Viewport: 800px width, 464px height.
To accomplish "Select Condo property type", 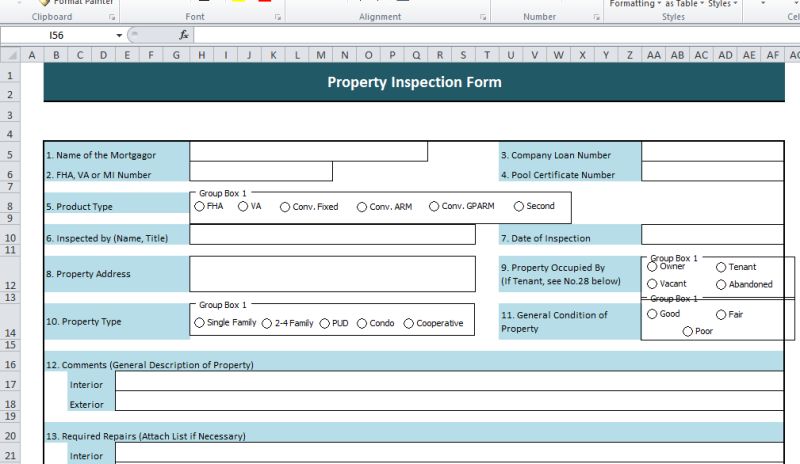I will (x=362, y=323).
